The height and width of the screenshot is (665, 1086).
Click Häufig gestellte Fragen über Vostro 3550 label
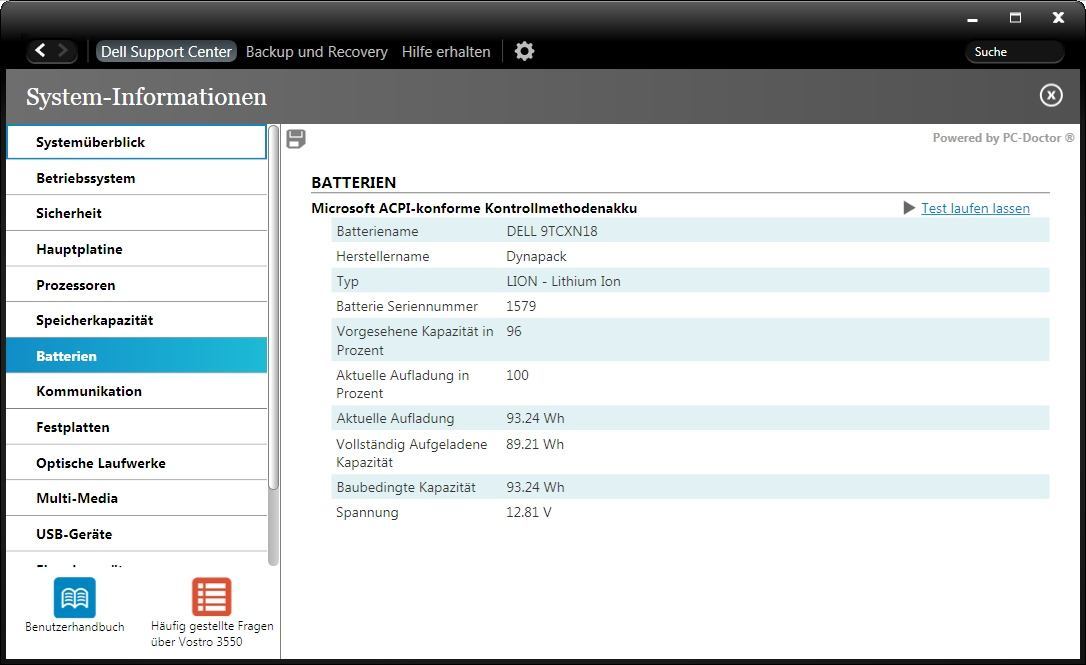pos(212,634)
